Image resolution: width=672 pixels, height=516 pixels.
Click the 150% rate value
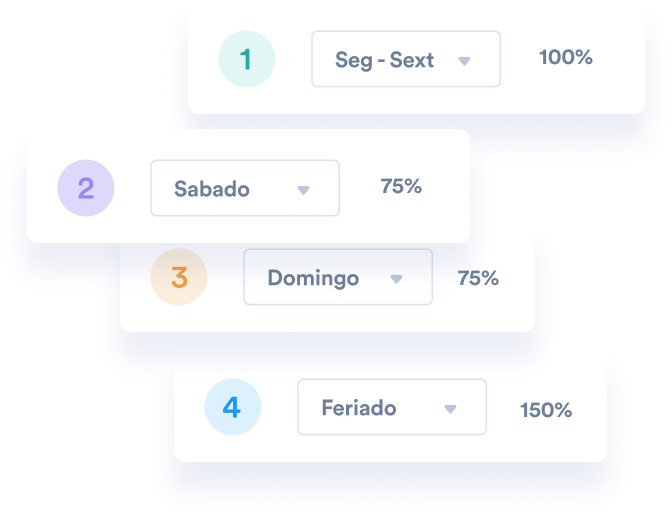545,410
